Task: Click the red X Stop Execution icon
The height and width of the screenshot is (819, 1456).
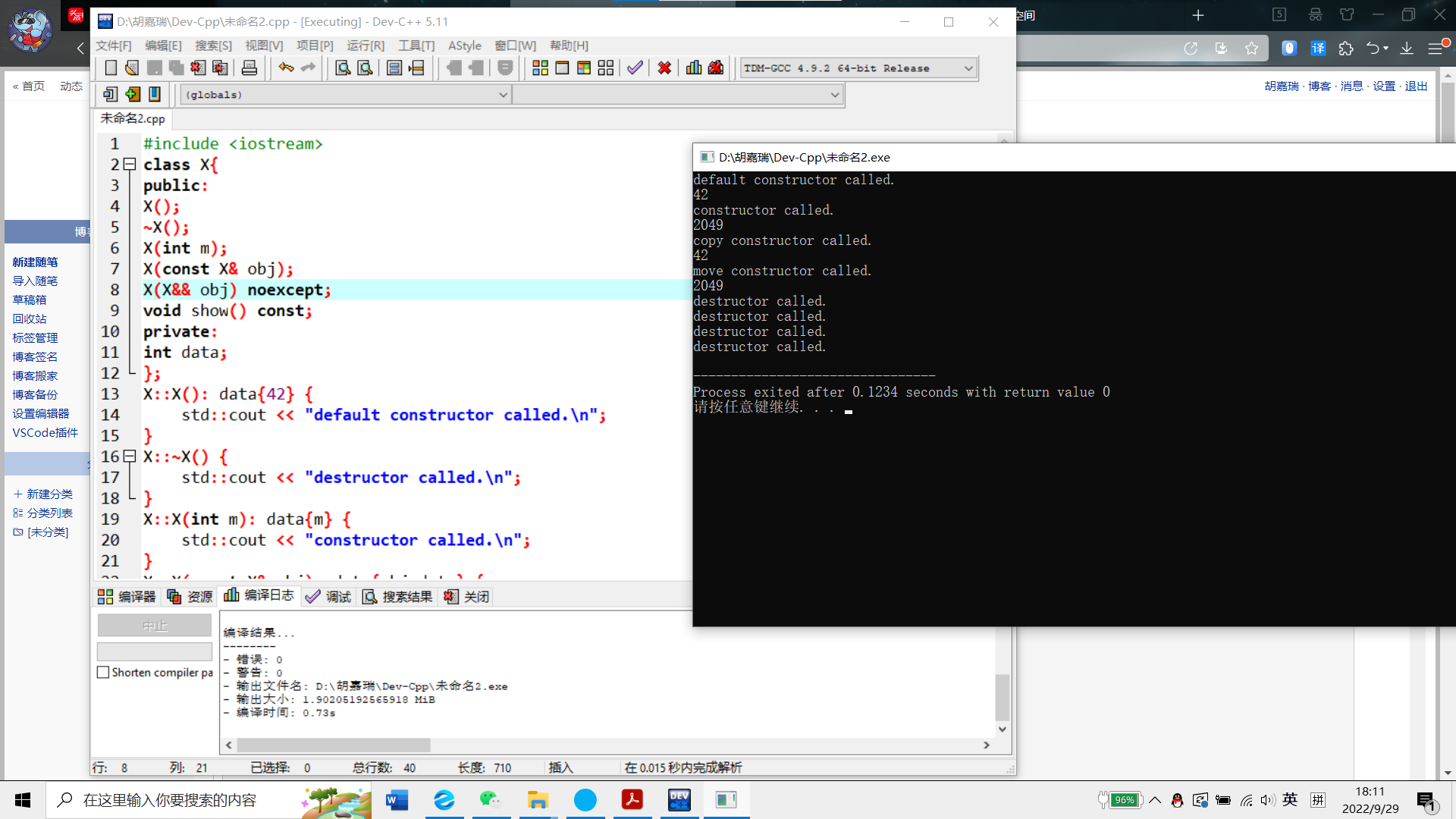Action: 664,68
